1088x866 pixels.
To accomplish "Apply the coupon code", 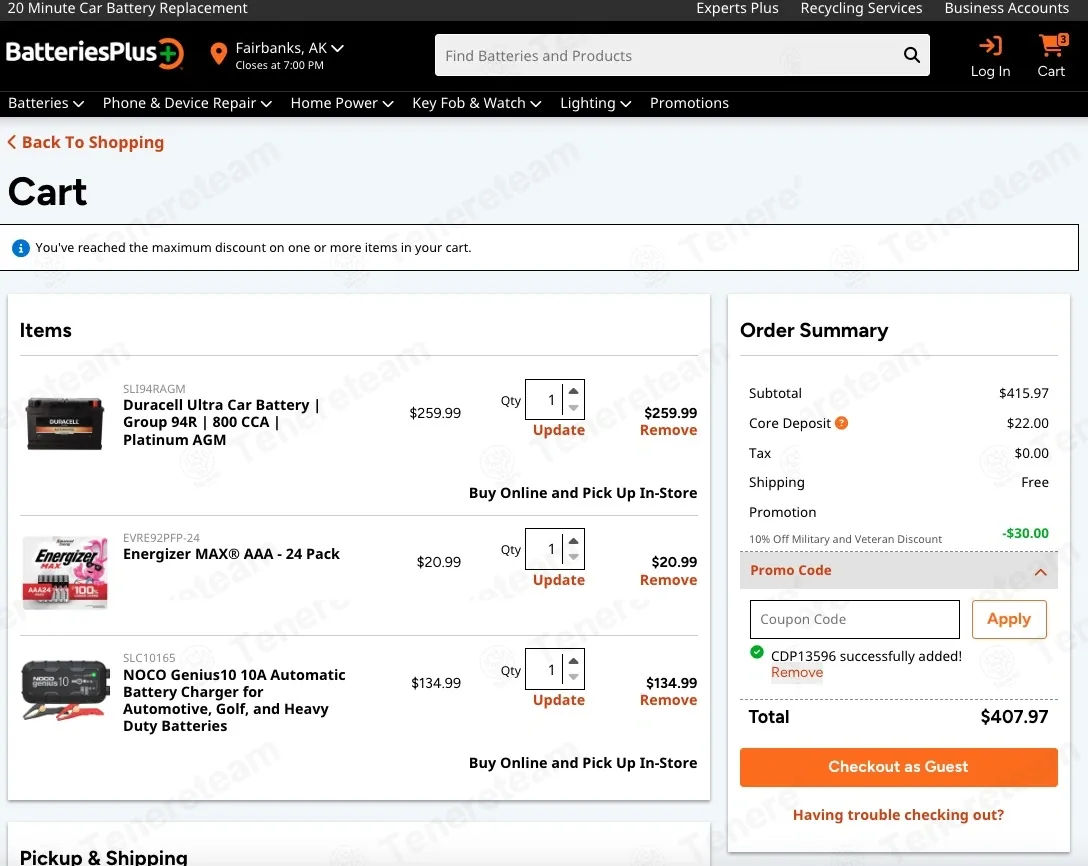I will 1008,619.
